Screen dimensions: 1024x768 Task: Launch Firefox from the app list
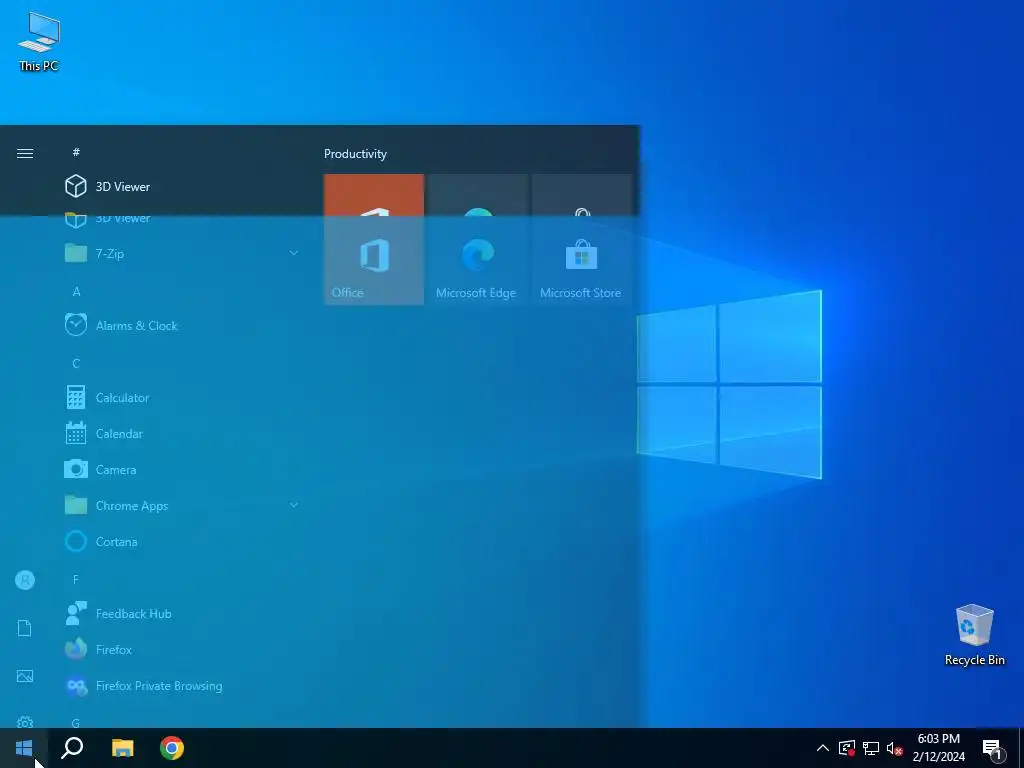[182, 650]
